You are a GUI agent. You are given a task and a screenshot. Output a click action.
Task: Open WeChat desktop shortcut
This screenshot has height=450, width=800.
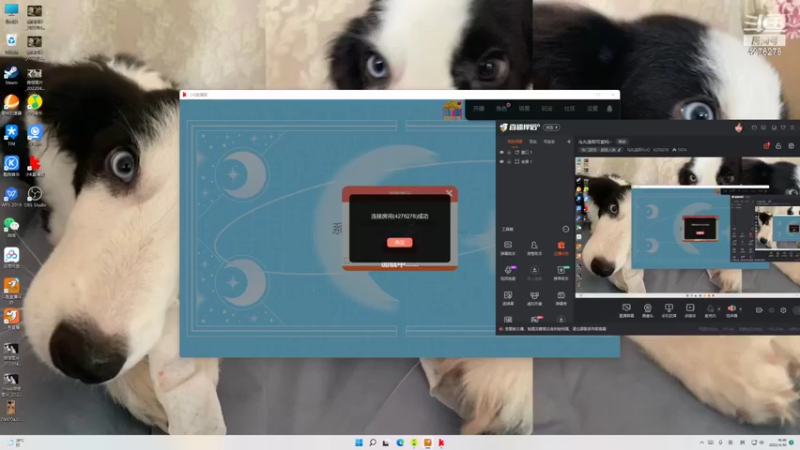coord(11,228)
